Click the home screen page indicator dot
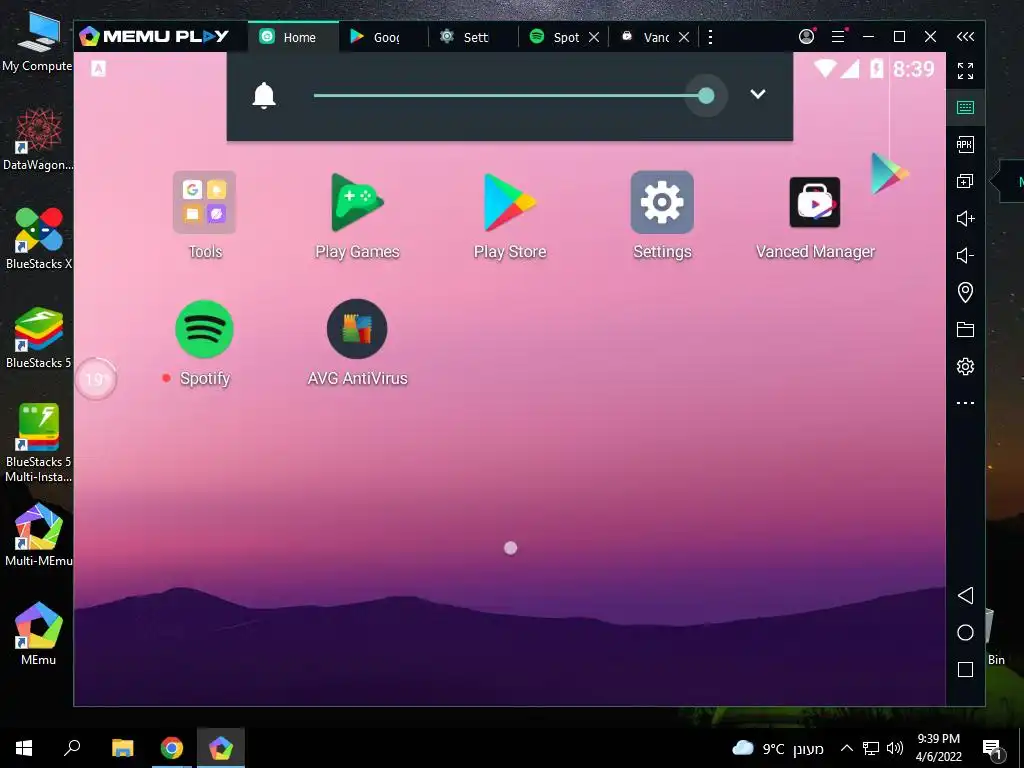 [x=511, y=548]
